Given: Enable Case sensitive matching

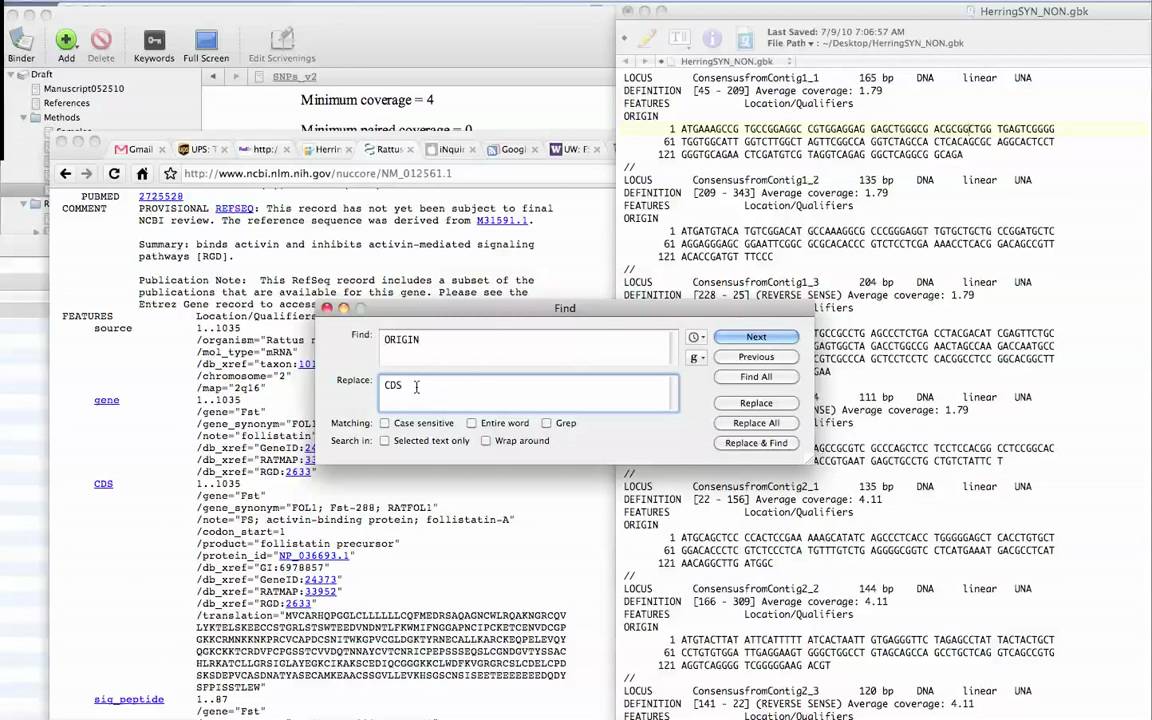Looking at the screenshot, I should click(x=384, y=423).
